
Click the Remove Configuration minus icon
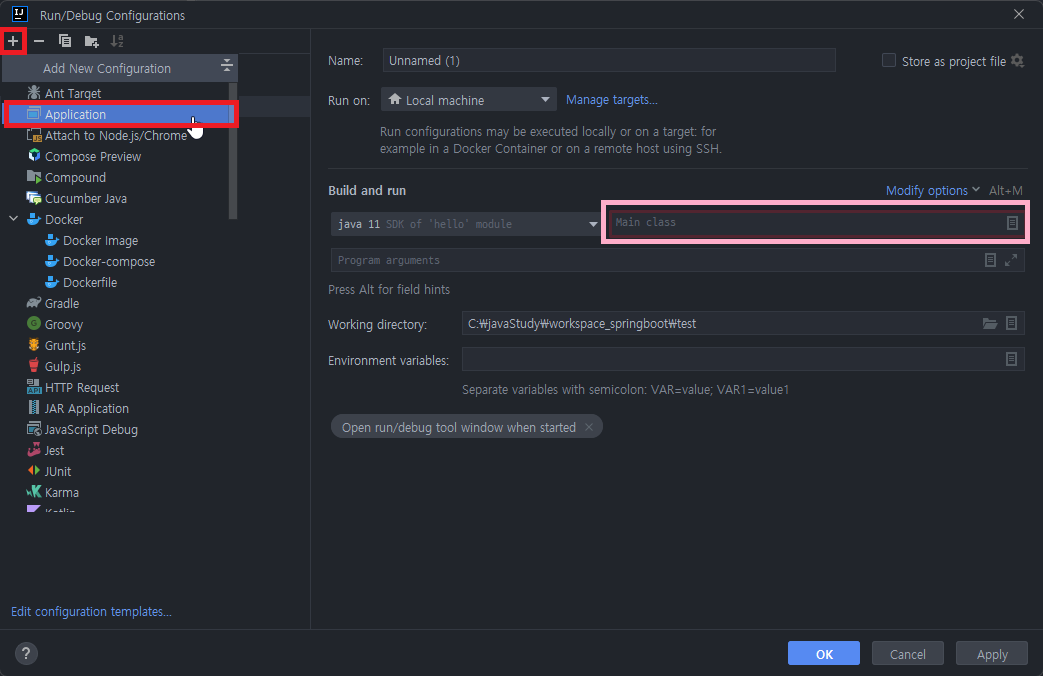point(39,41)
